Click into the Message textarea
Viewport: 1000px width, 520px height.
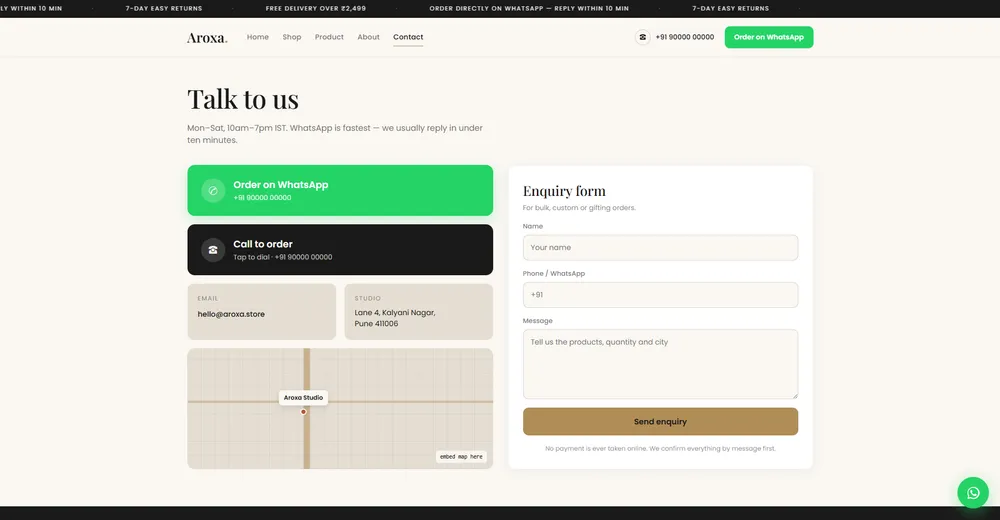[660, 364]
